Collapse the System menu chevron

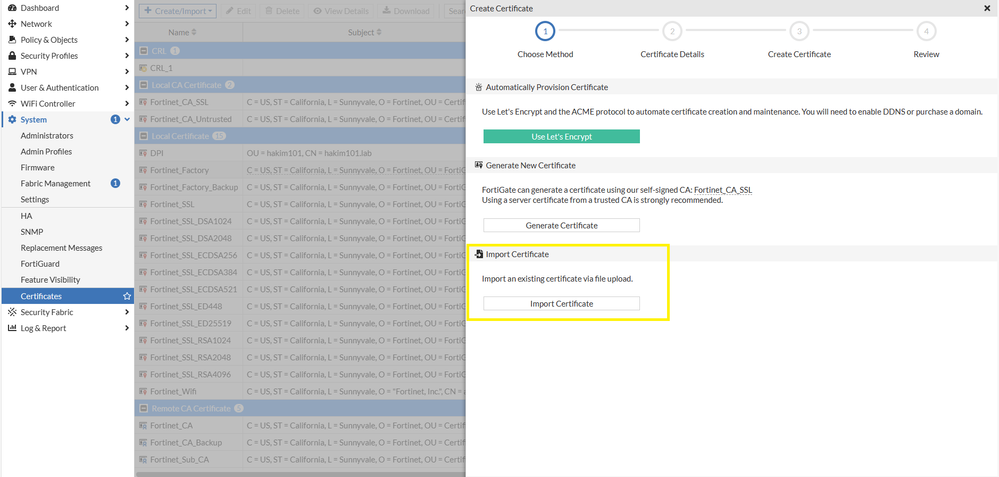click(127, 119)
